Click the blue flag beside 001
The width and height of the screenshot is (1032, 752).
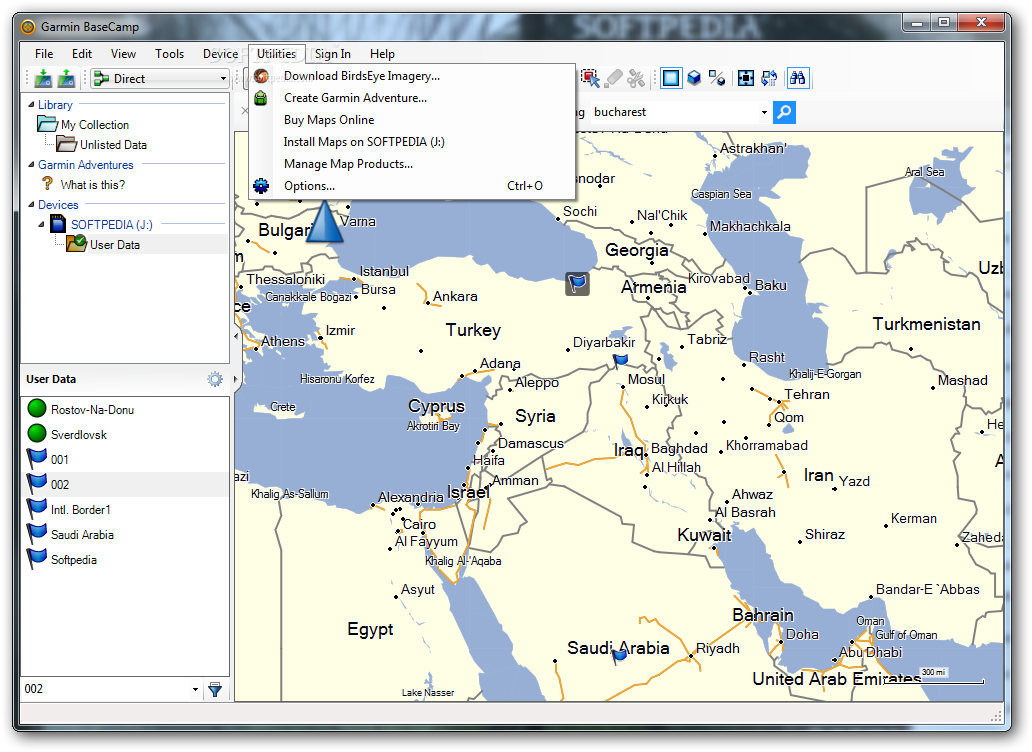[37, 459]
